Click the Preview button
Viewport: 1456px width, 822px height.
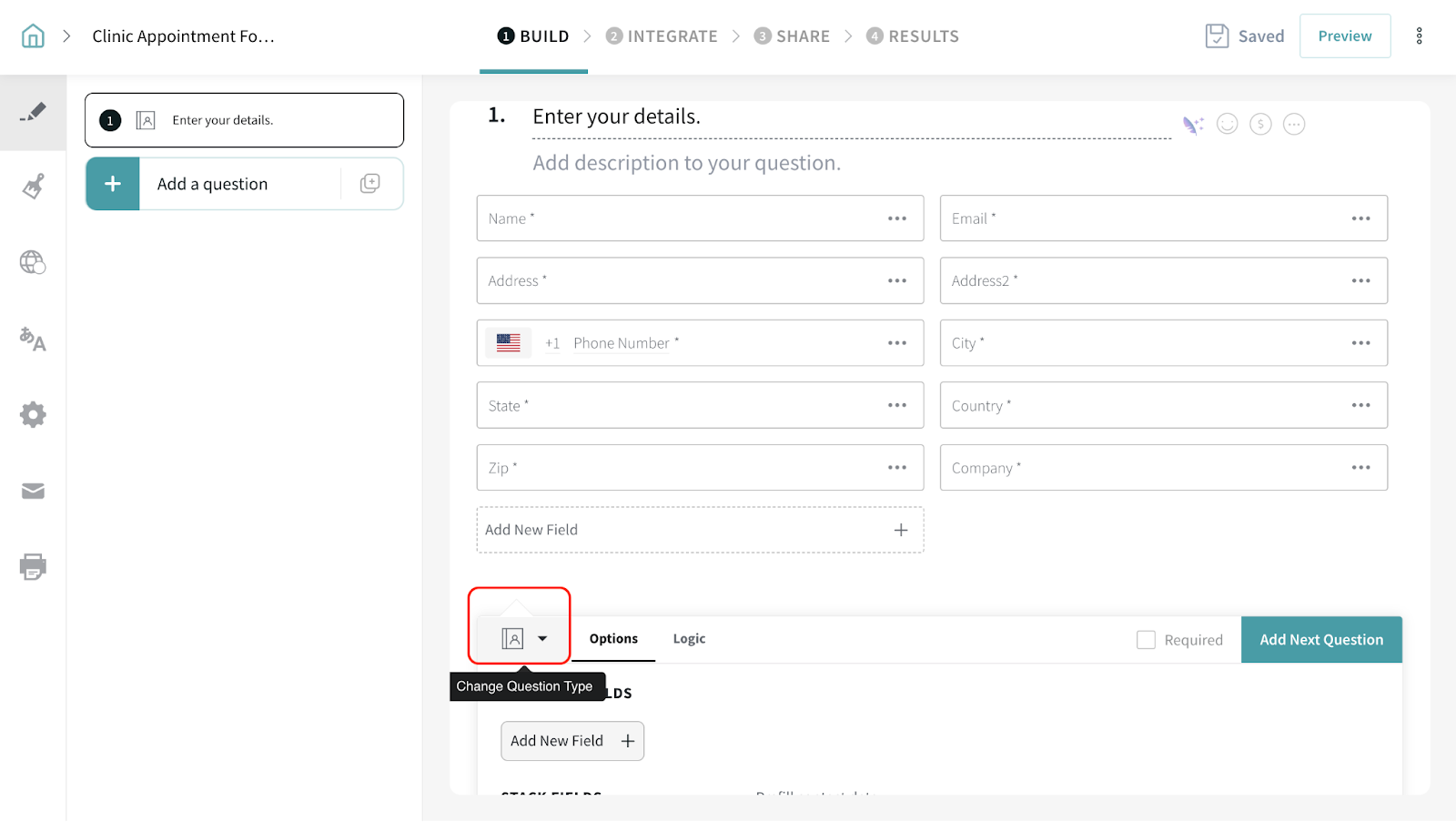tap(1344, 36)
